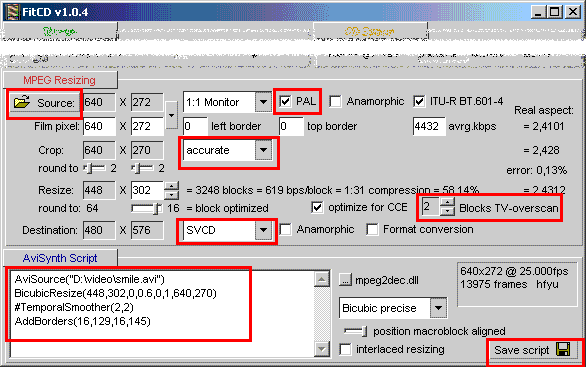Click the Resize round to slider
This screenshot has width=586, height=367.
pos(147,208)
